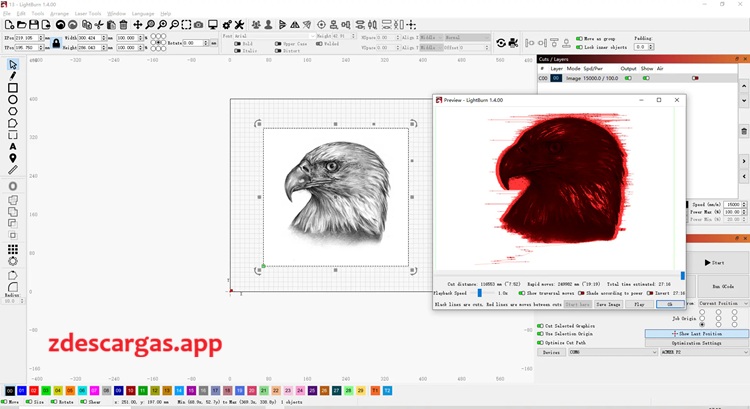
Task: Open the Laser Tools menu
Action: [88, 13]
